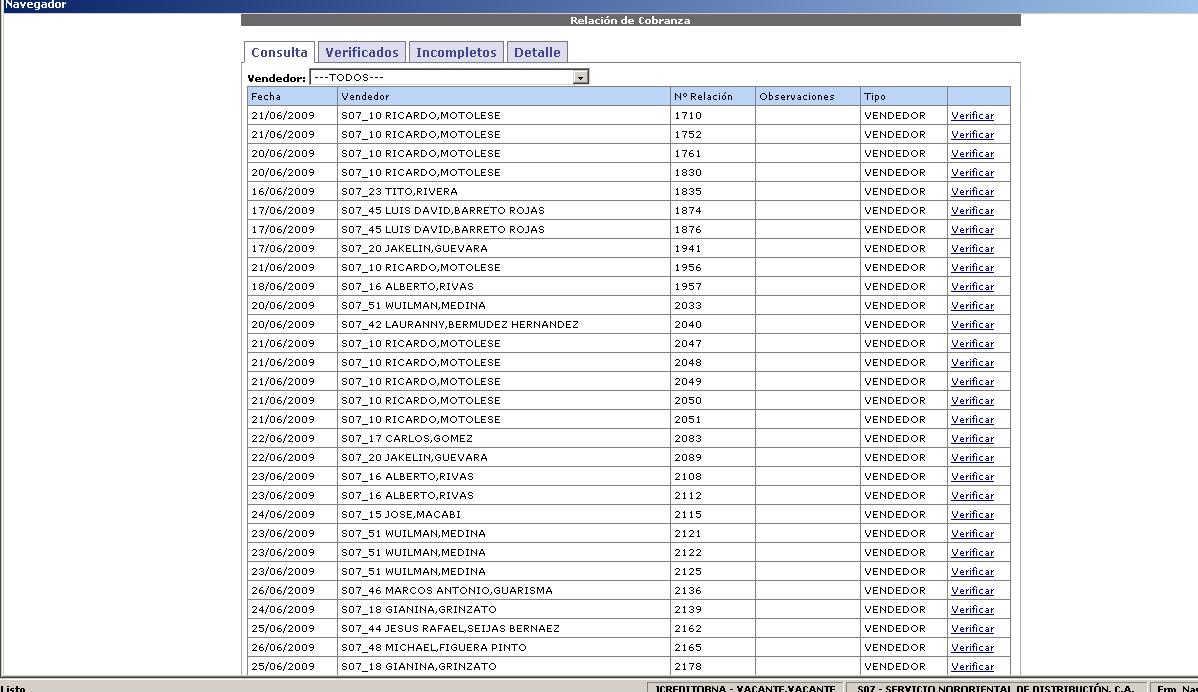The width and height of the screenshot is (1198, 692).
Task: Click Verificar for relation 2108
Action: 973,477
